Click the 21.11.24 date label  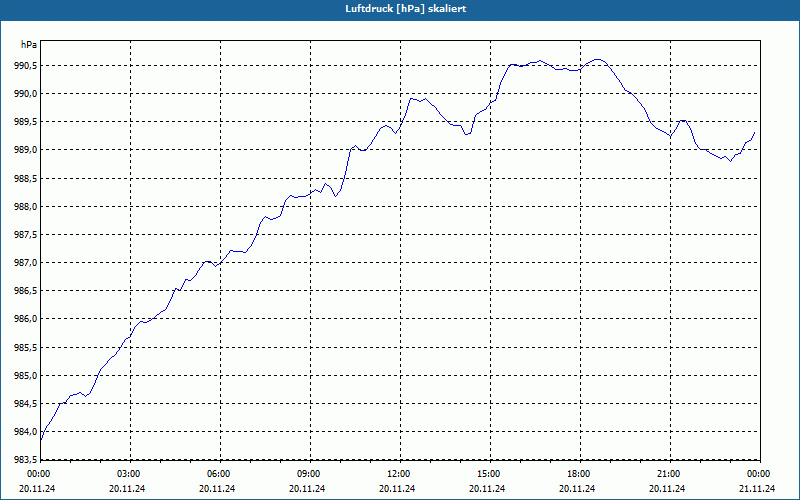[757, 488]
